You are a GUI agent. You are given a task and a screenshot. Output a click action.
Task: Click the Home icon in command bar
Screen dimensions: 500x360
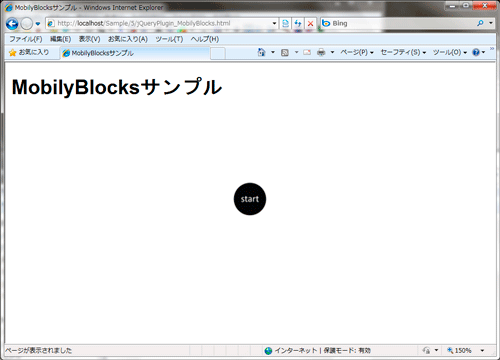[261, 52]
